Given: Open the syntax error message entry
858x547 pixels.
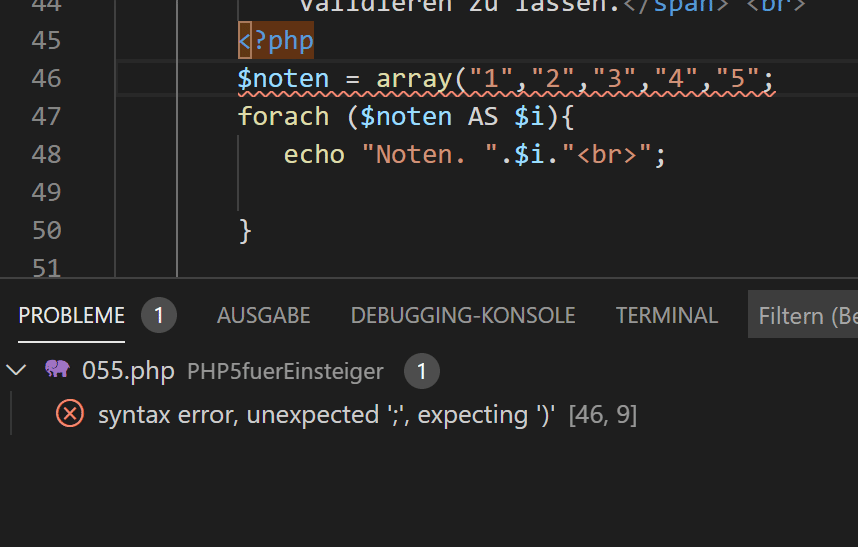Looking at the screenshot, I should pyautogui.click(x=326, y=415).
